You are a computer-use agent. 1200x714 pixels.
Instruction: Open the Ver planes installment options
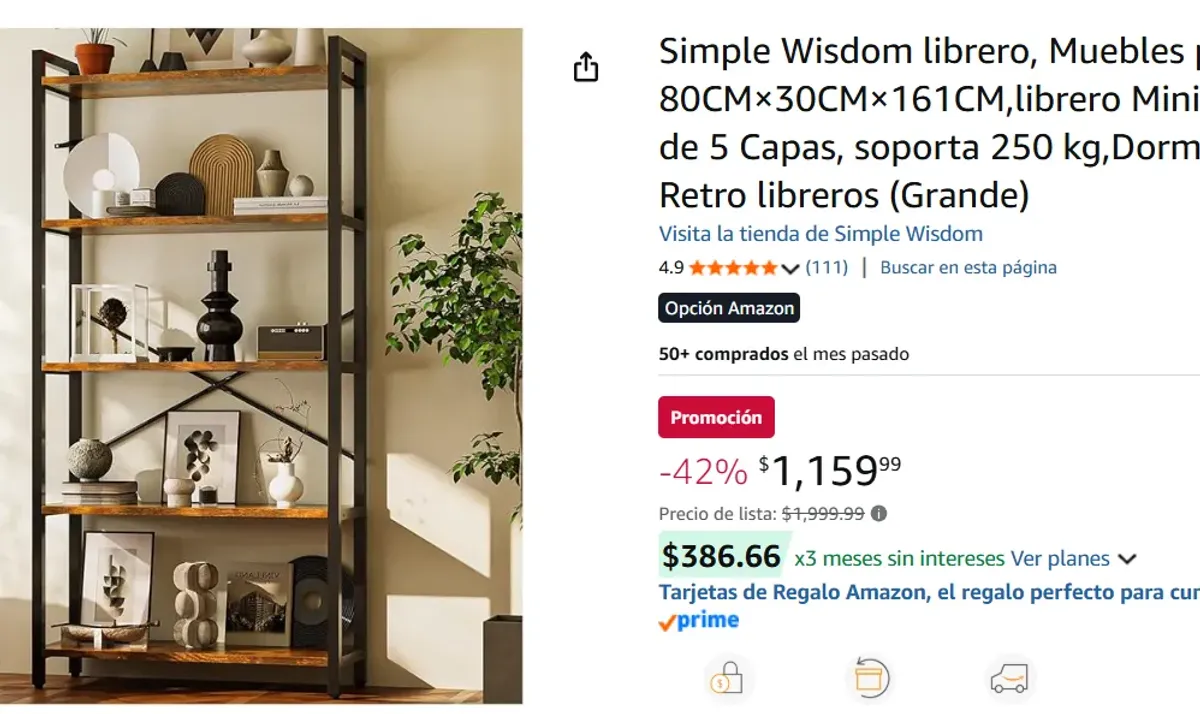(1059, 558)
